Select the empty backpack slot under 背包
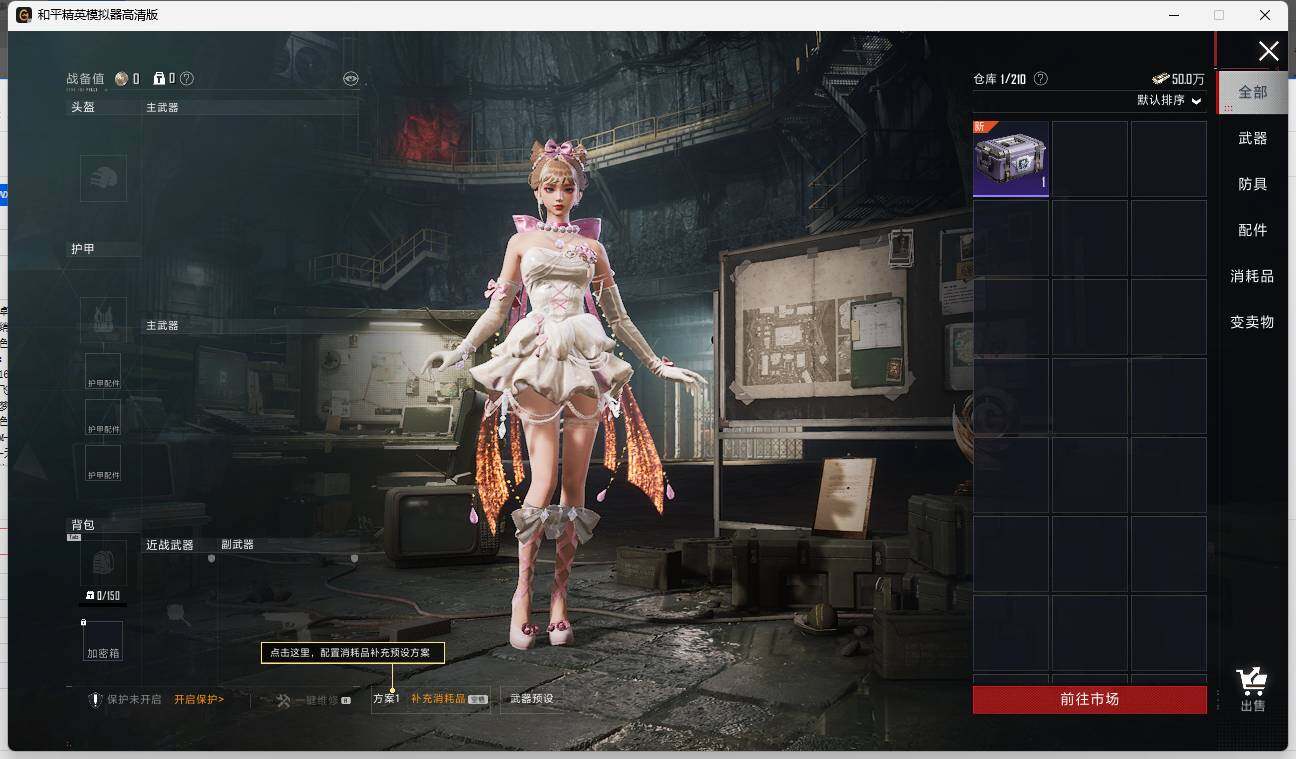The height and width of the screenshot is (759, 1296). [103, 563]
